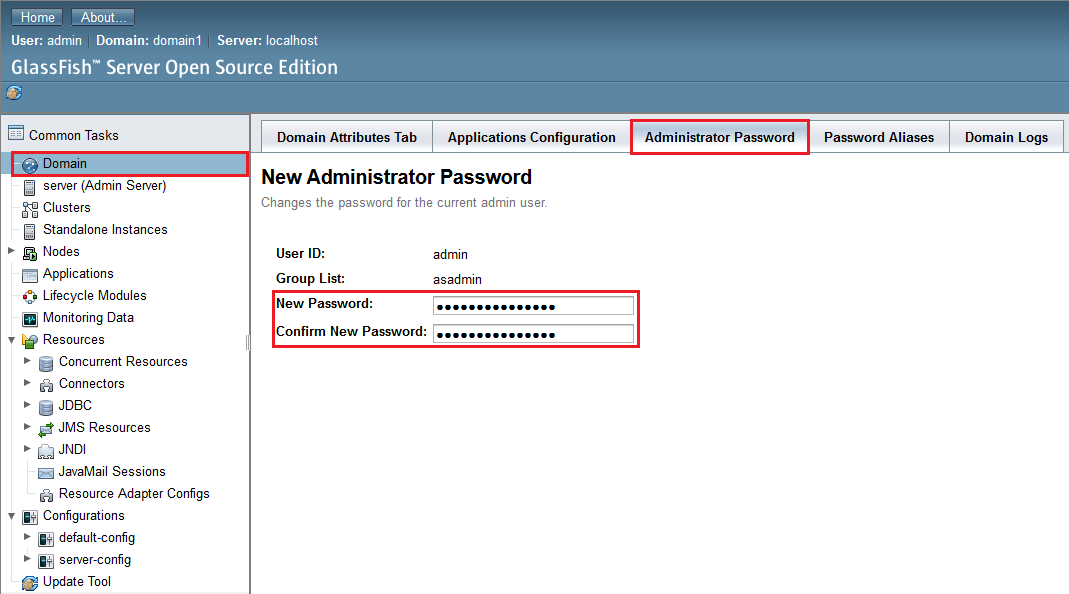The image size is (1069, 594).
Task: Open Resource Adapter Configs tree item
Action: tap(134, 493)
